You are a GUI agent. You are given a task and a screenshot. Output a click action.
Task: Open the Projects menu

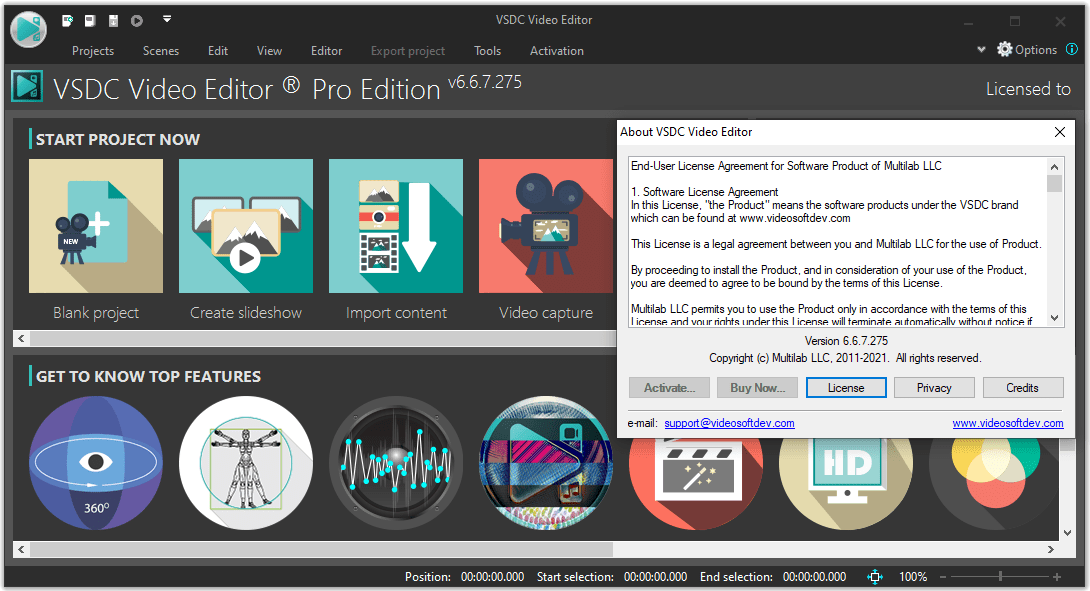click(92, 51)
